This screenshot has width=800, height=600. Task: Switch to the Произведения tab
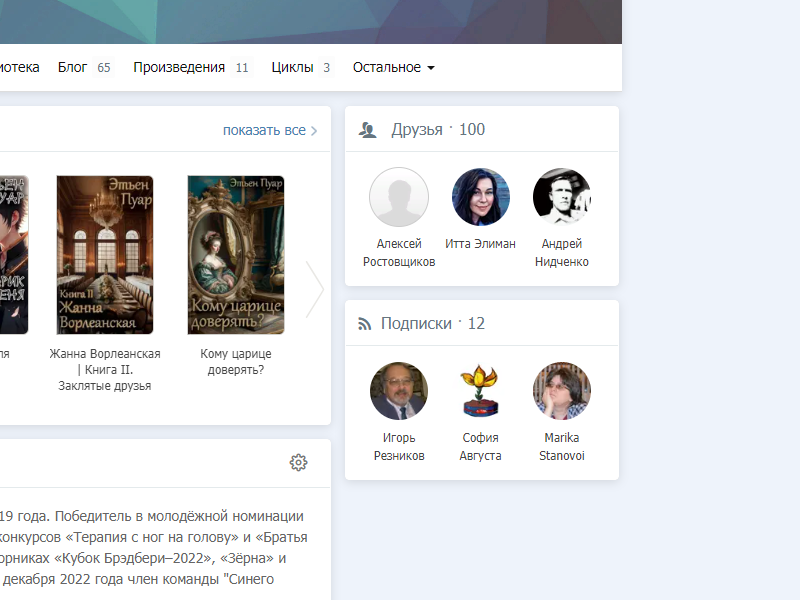179,68
